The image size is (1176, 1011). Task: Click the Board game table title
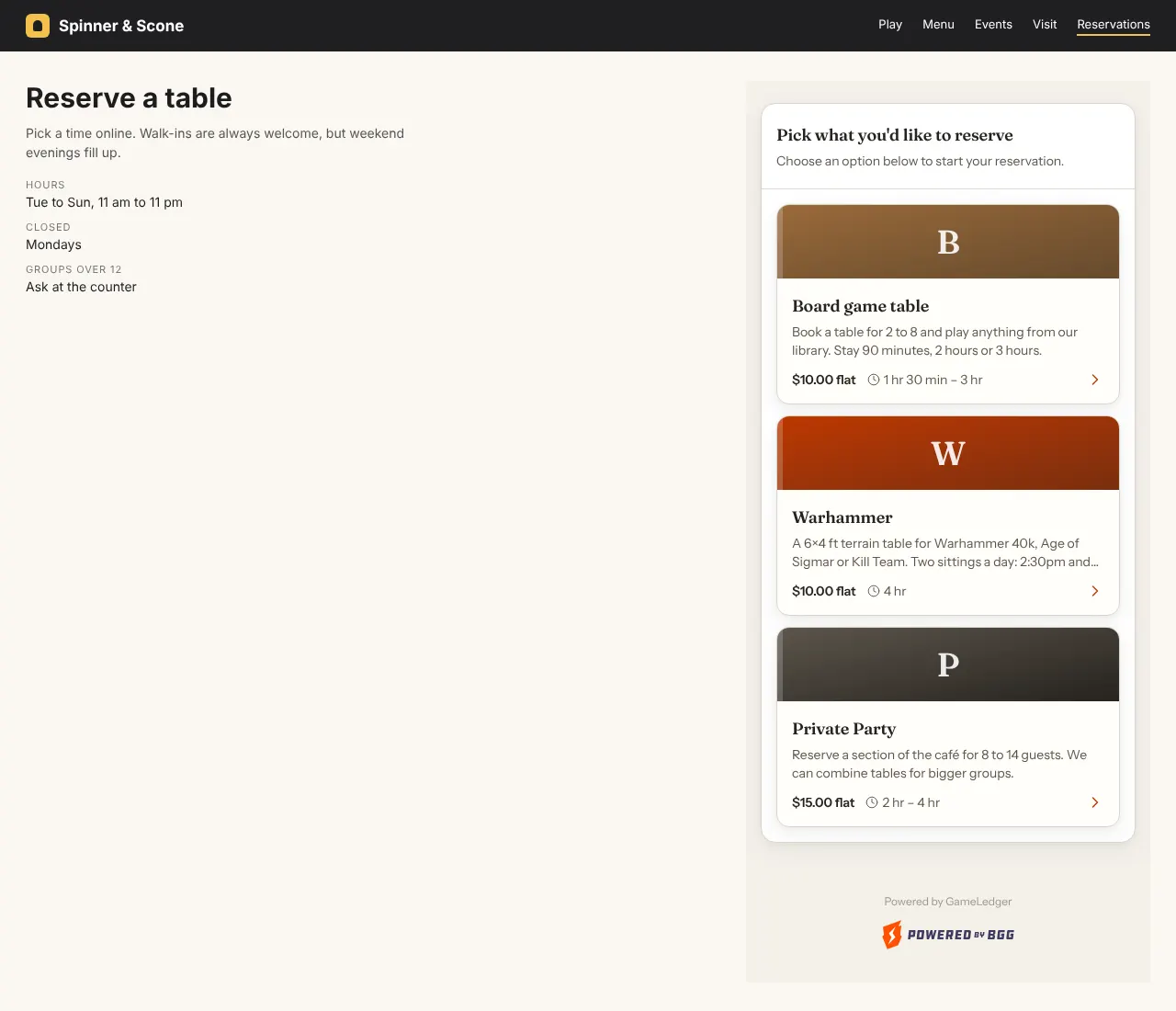coord(860,306)
